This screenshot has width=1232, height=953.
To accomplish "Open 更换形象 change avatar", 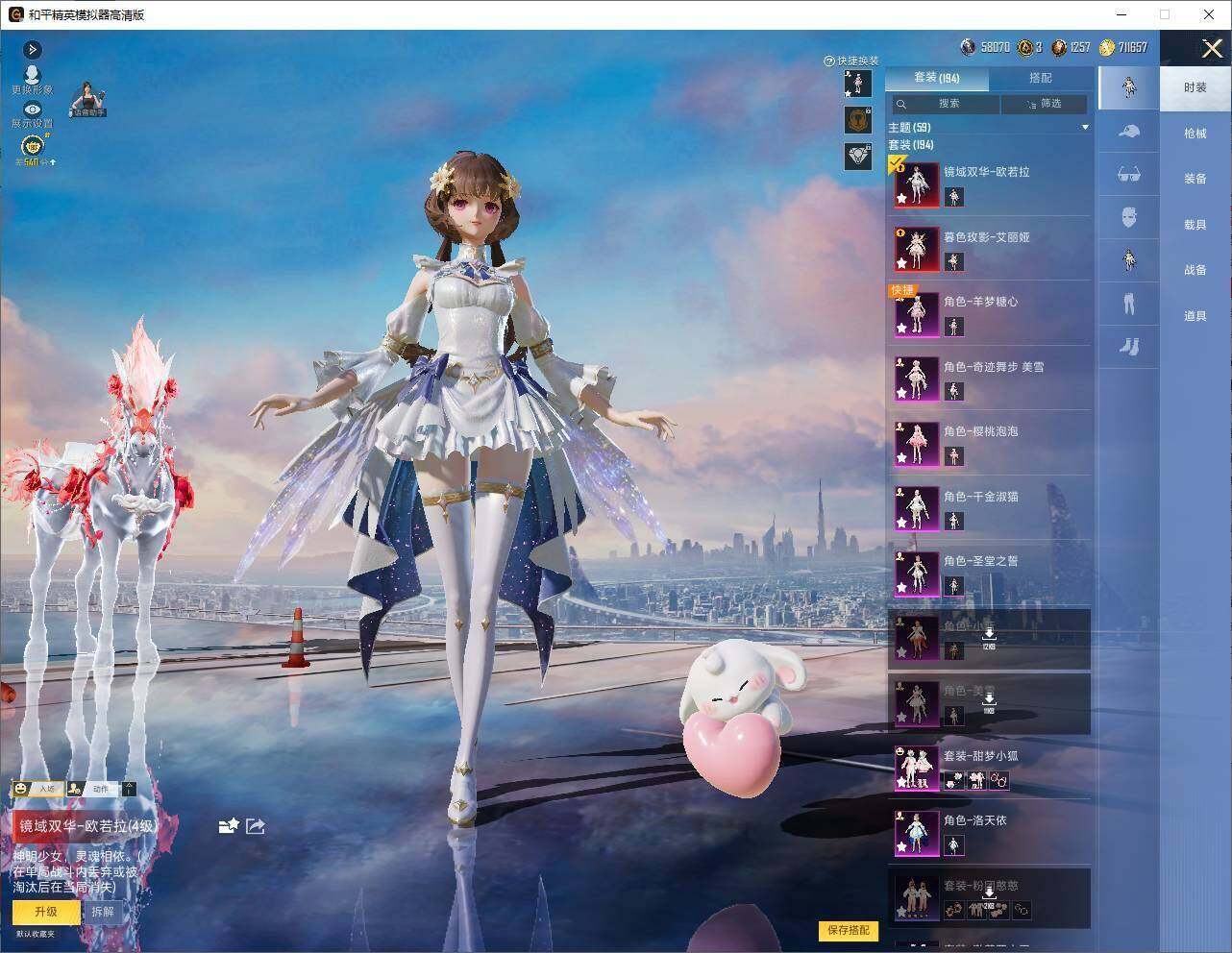I will tap(32, 79).
